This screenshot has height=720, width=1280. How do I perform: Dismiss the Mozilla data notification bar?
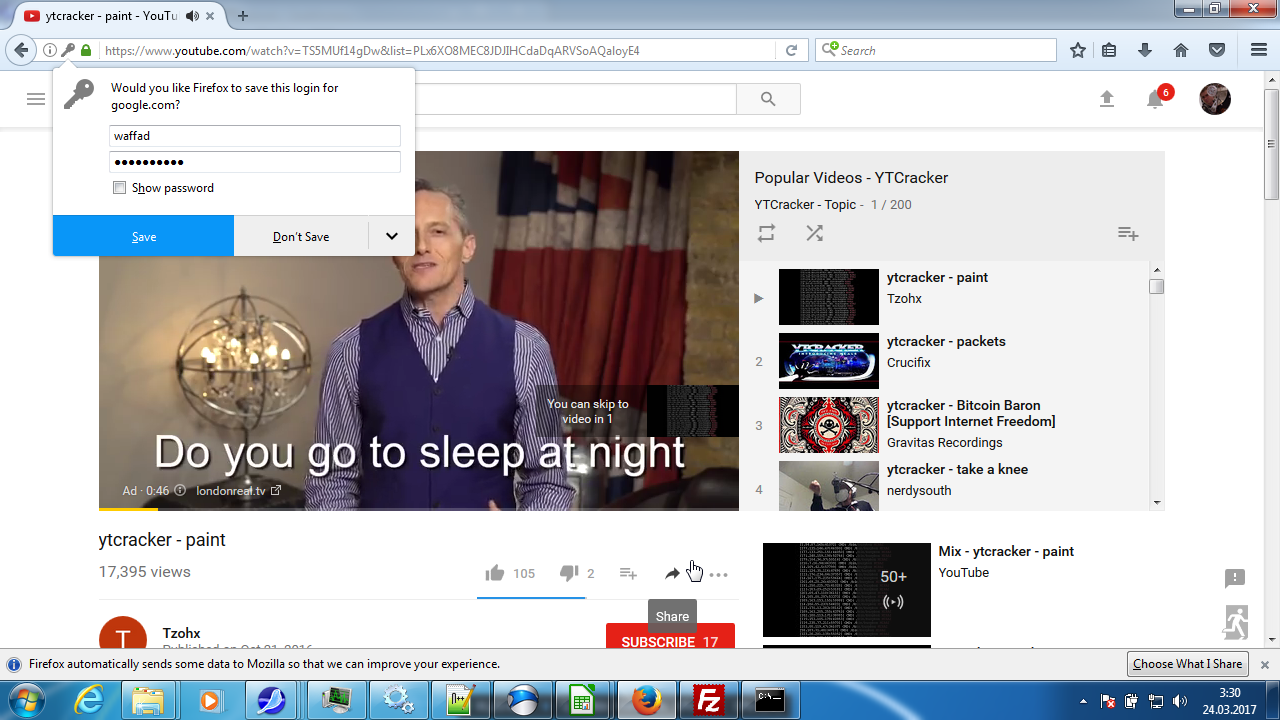pyautogui.click(x=1265, y=664)
